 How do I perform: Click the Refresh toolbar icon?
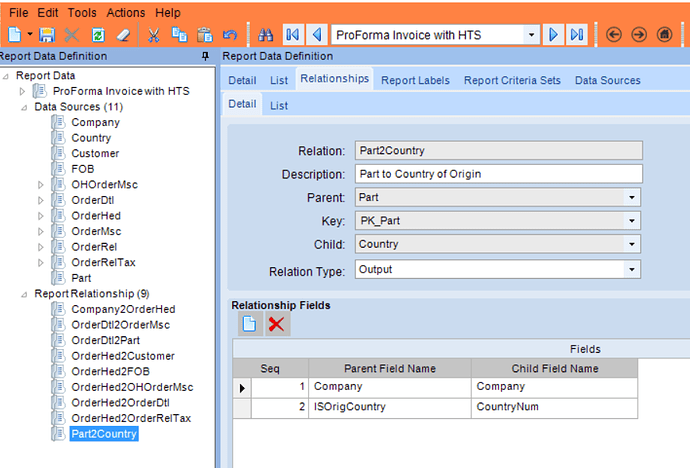tap(98, 34)
